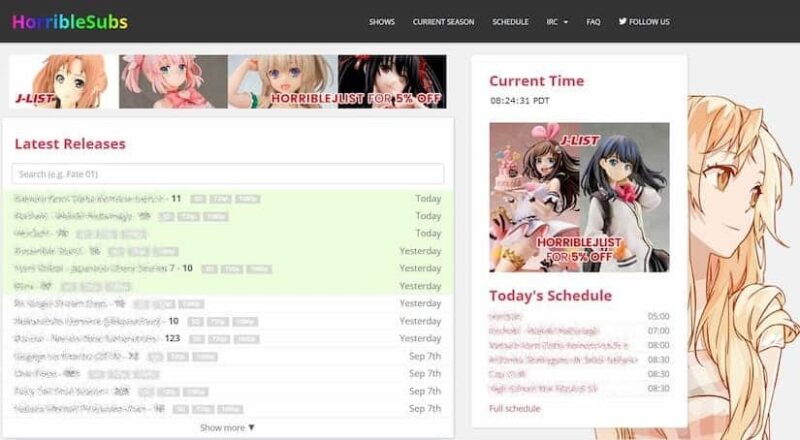This screenshot has width=800, height=440.
Task: Open the schedule show airing at 07:00
Action: (544, 331)
